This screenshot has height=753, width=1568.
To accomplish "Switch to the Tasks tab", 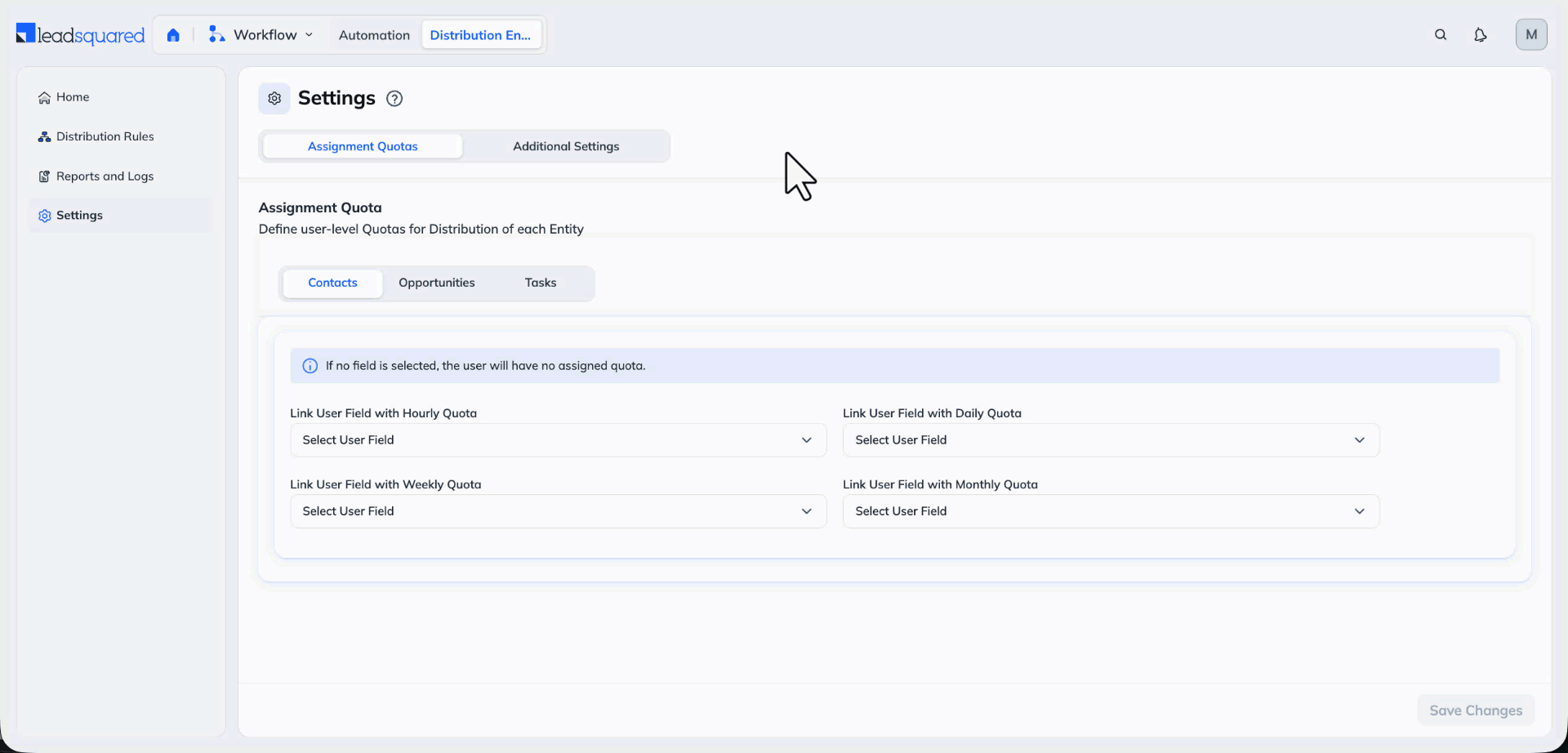I will tap(541, 283).
